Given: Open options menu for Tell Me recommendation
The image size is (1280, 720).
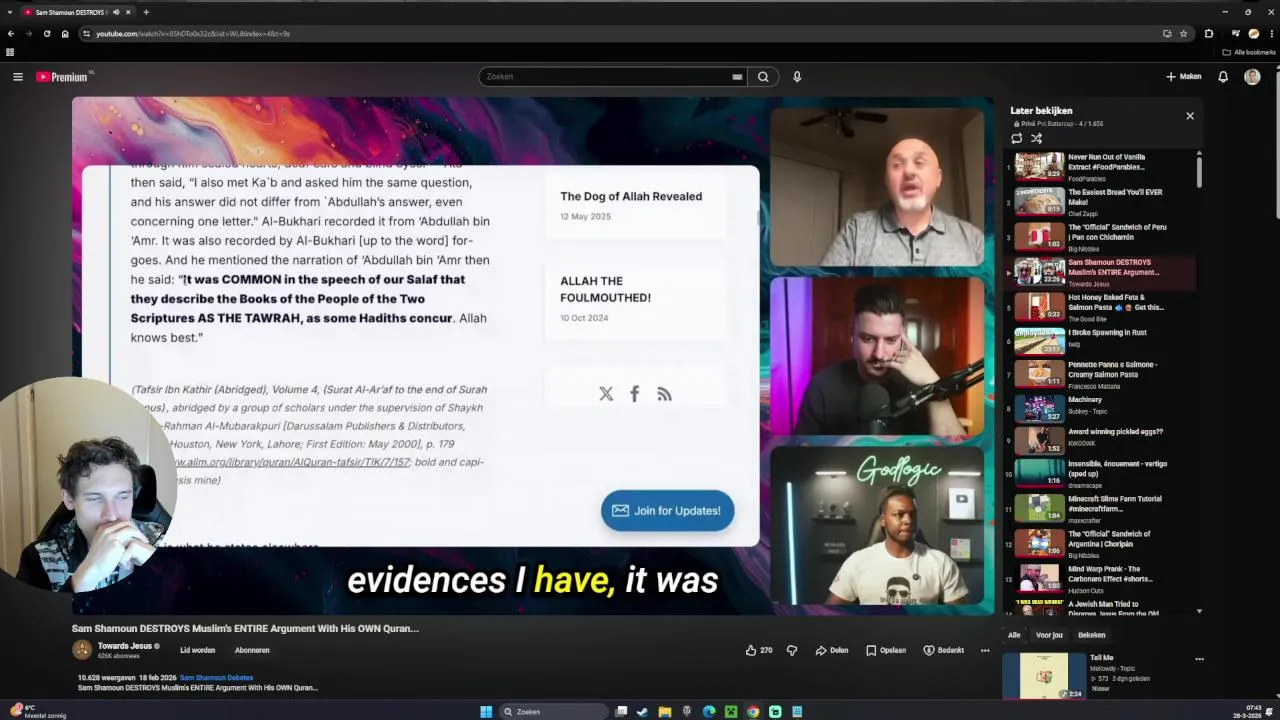Looking at the screenshot, I should [1199, 659].
